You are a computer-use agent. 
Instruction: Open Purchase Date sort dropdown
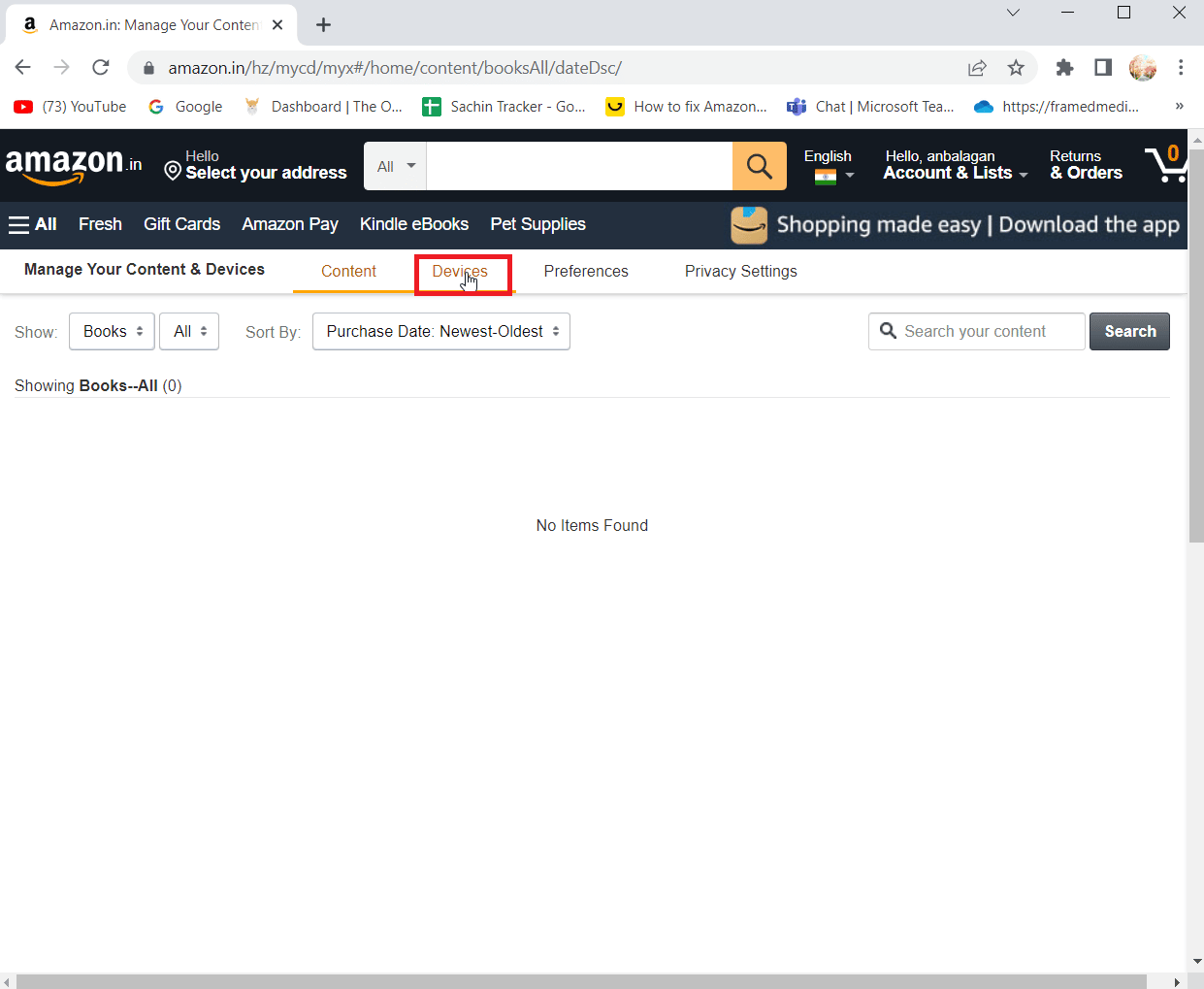[441, 331]
